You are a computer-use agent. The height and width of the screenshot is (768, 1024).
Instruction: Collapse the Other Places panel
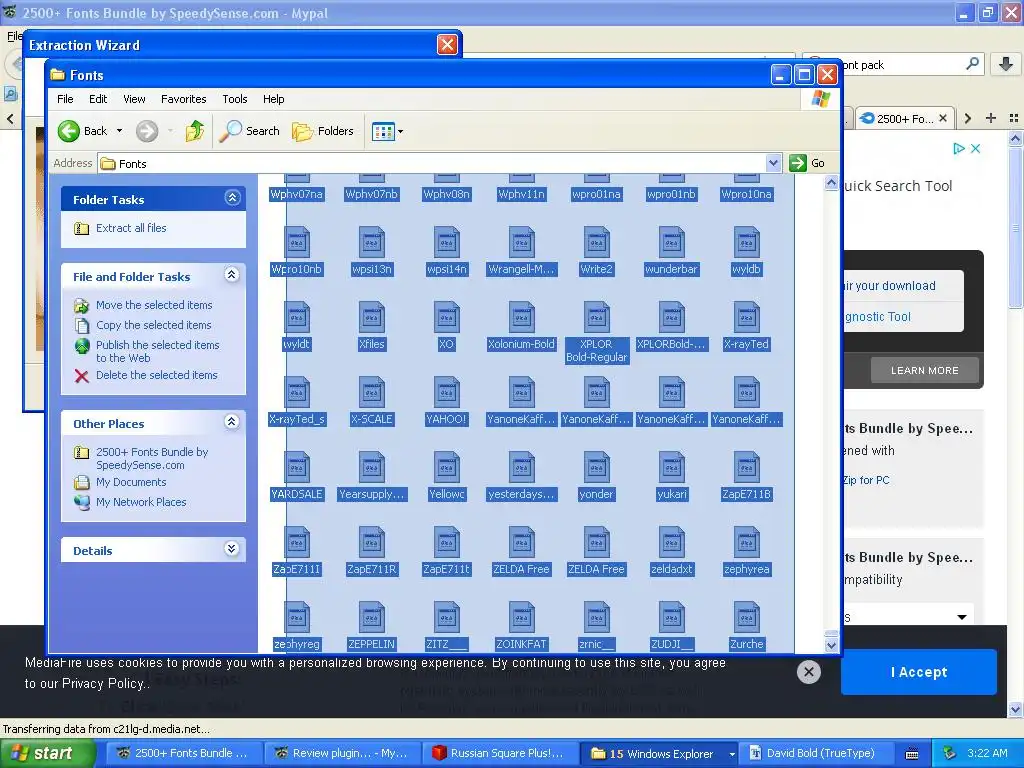tap(232, 422)
